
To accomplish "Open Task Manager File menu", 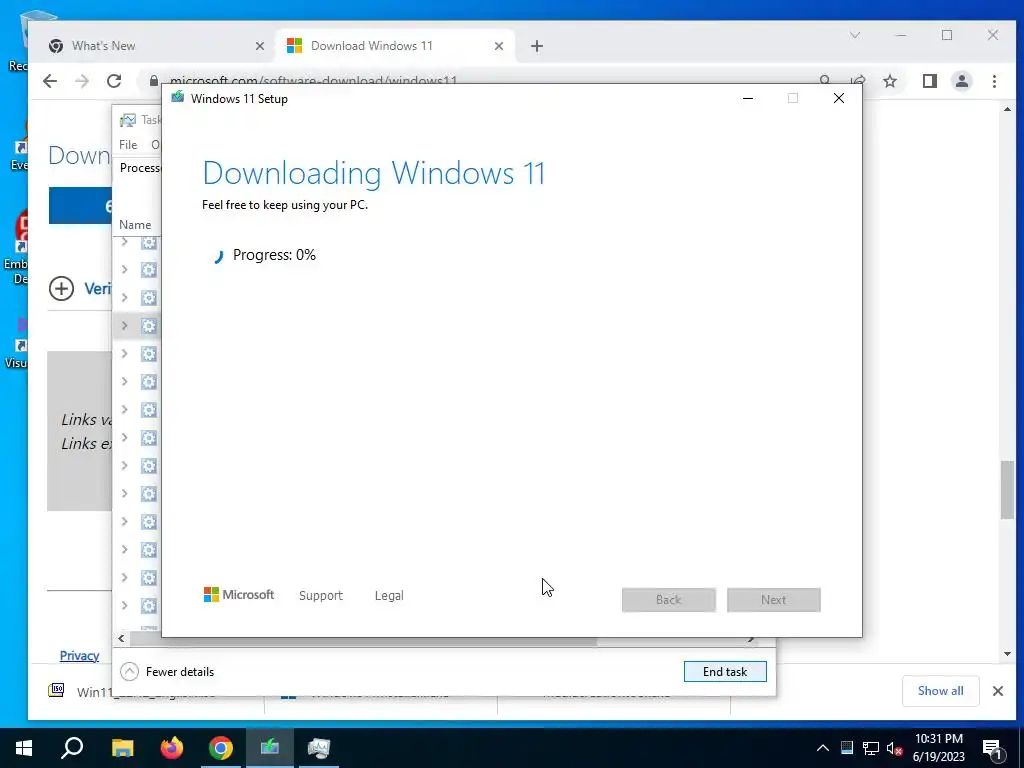I will 128,144.
